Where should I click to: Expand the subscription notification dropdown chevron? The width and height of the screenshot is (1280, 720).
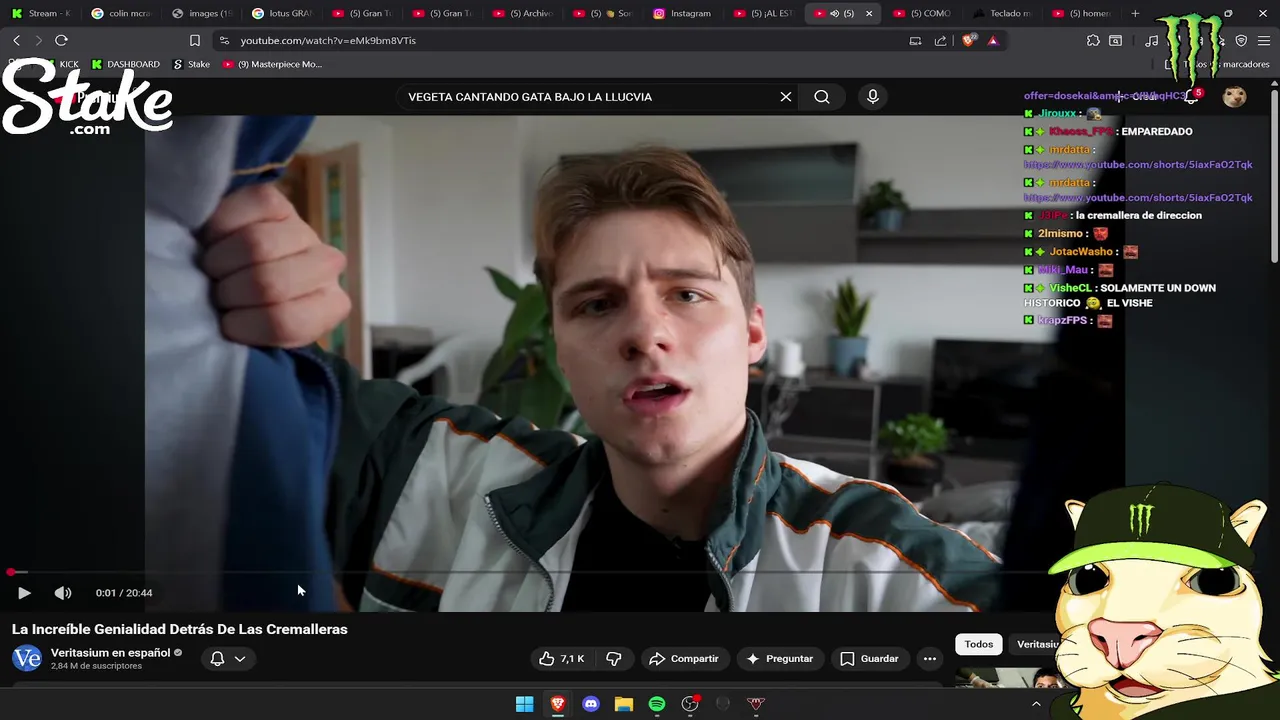pyautogui.click(x=240, y=659)
